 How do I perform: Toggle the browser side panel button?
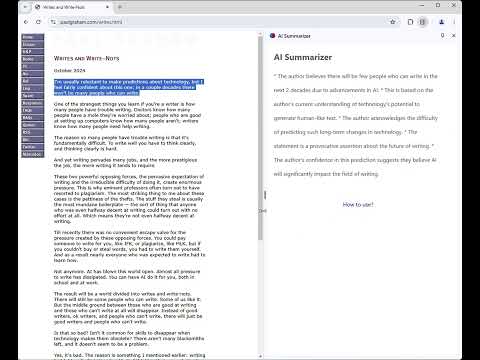tap(422, 22)
